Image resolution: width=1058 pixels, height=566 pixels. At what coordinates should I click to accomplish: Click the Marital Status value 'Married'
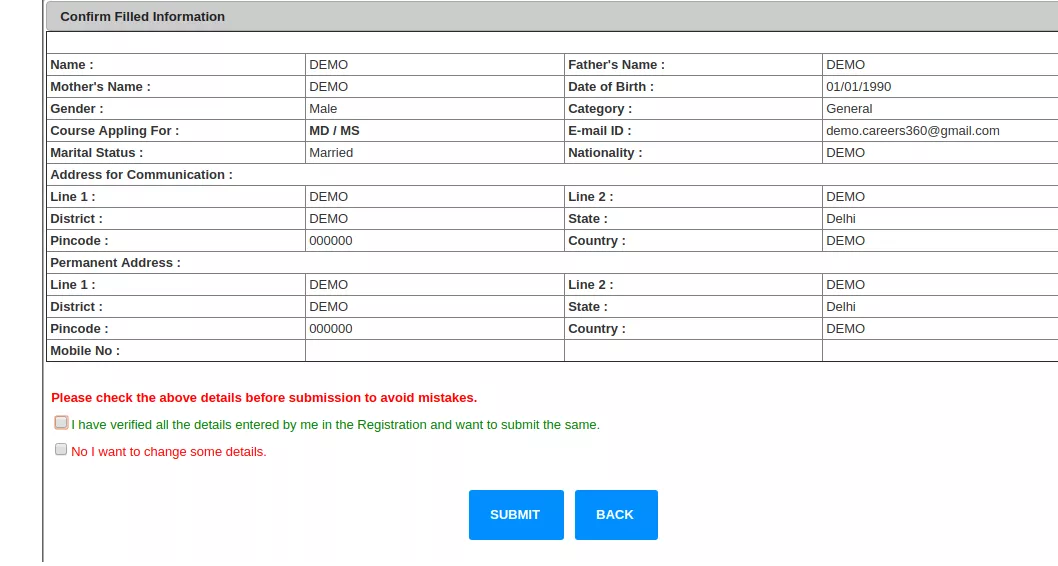point(331,153)
